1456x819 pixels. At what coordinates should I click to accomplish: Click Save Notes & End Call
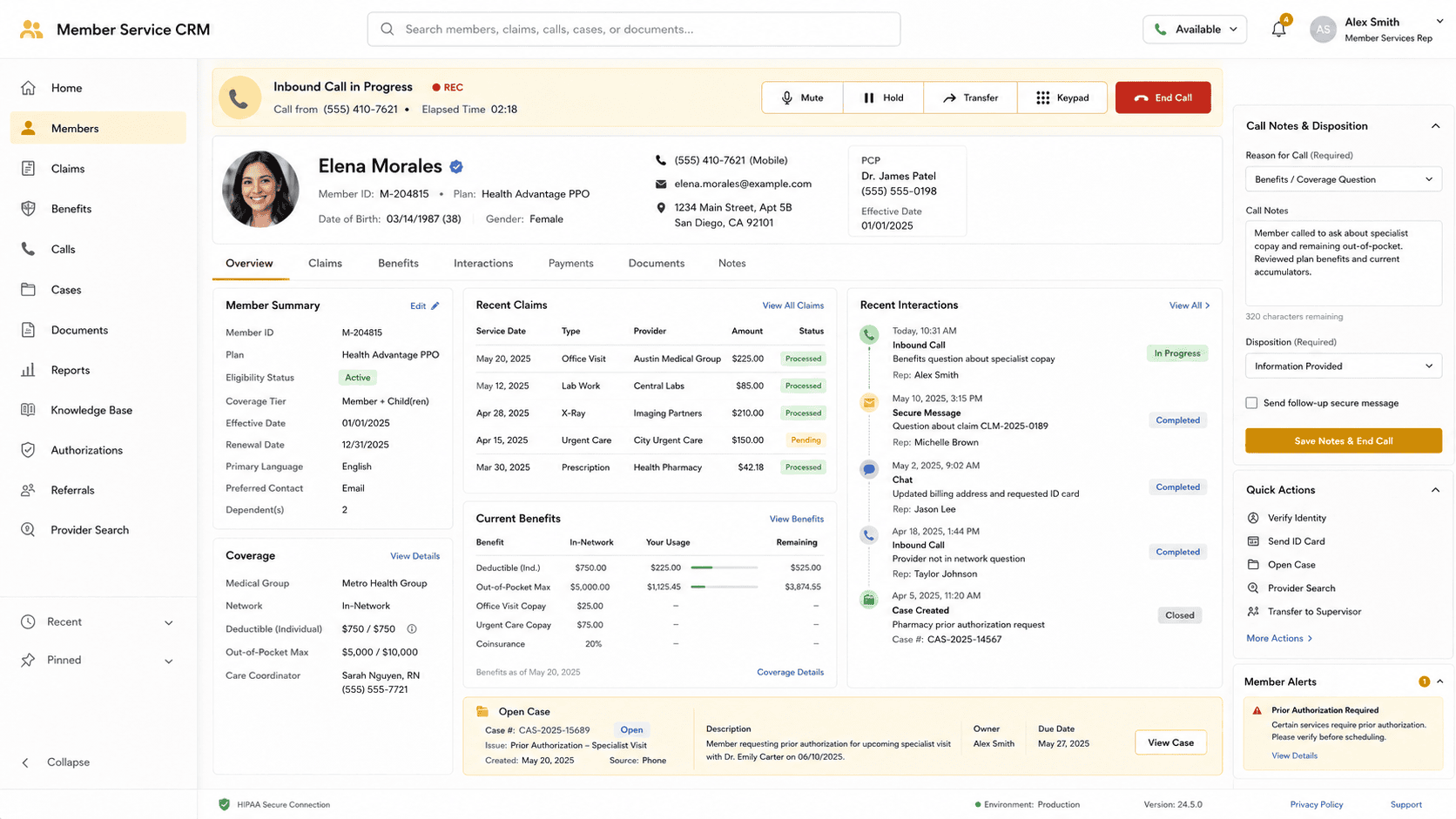1343,441
